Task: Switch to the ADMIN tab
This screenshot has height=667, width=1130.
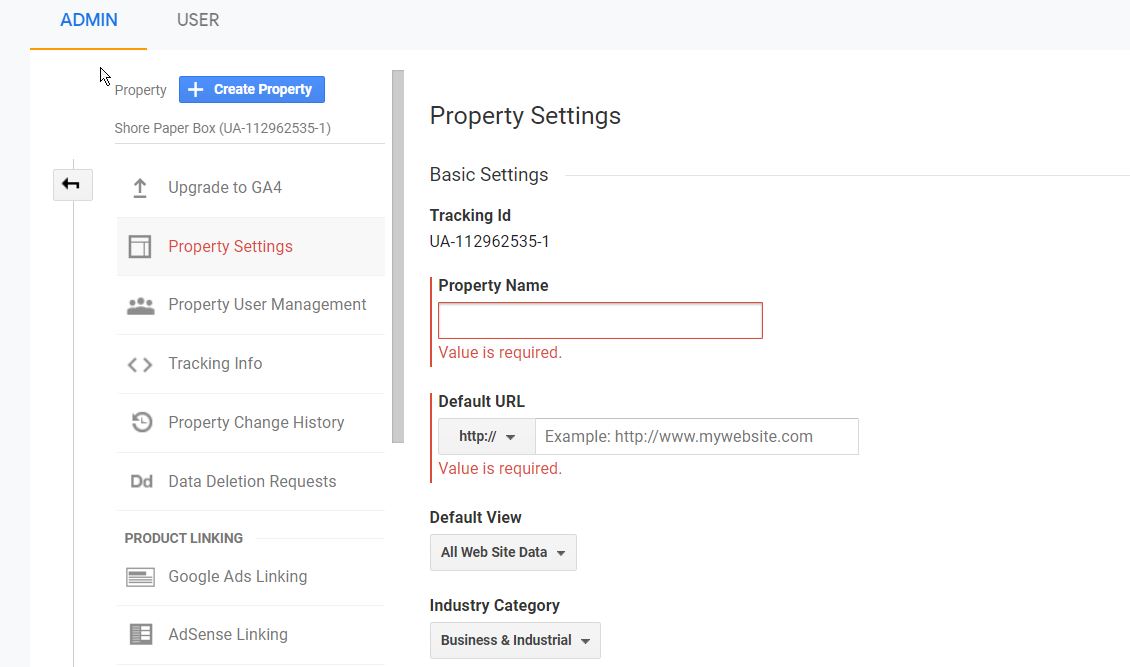Action: point(89,20)
